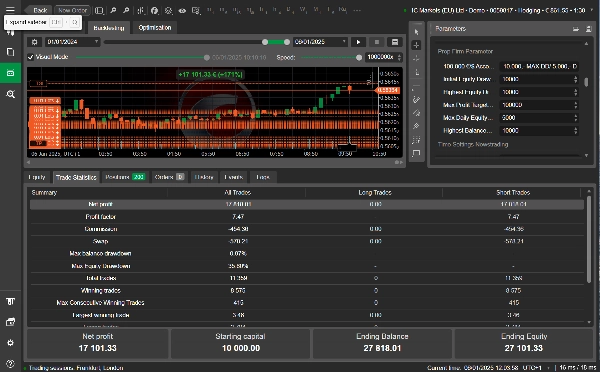
Task: Click the Winning trades row
Action: 307,290
